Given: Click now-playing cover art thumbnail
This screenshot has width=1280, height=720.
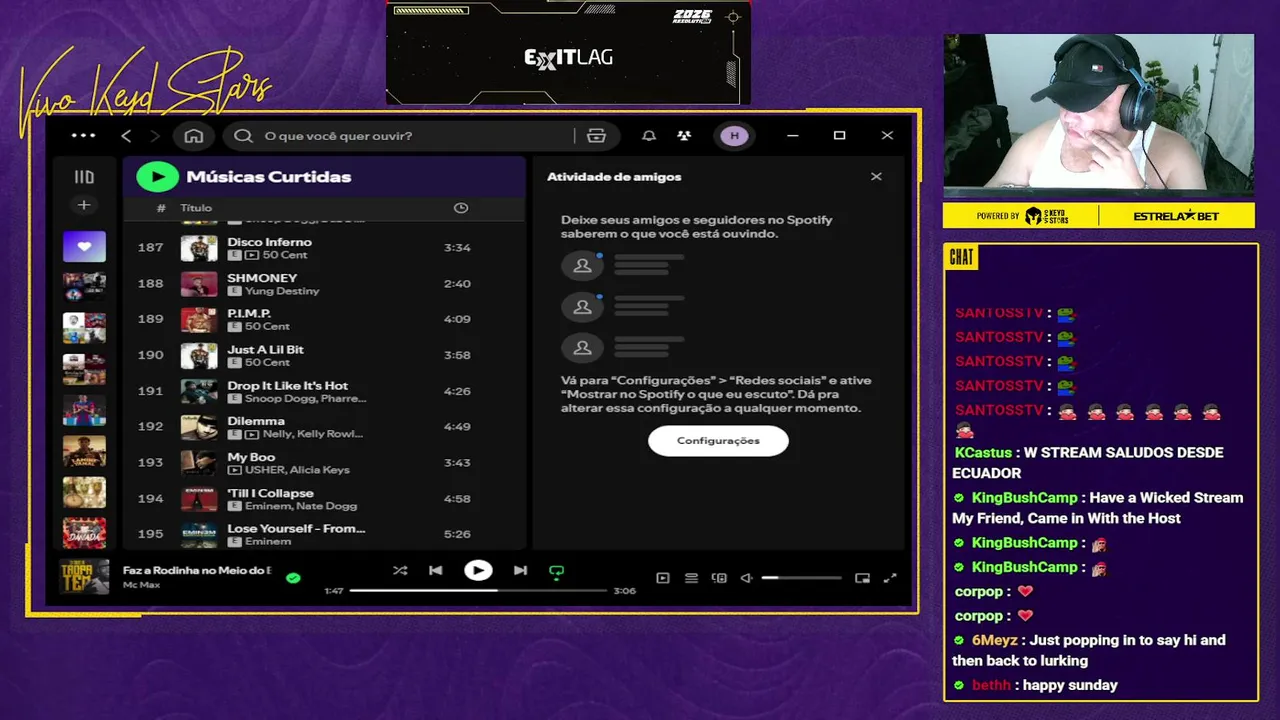Looking at the screenshot, I should (x=84, y=577).
